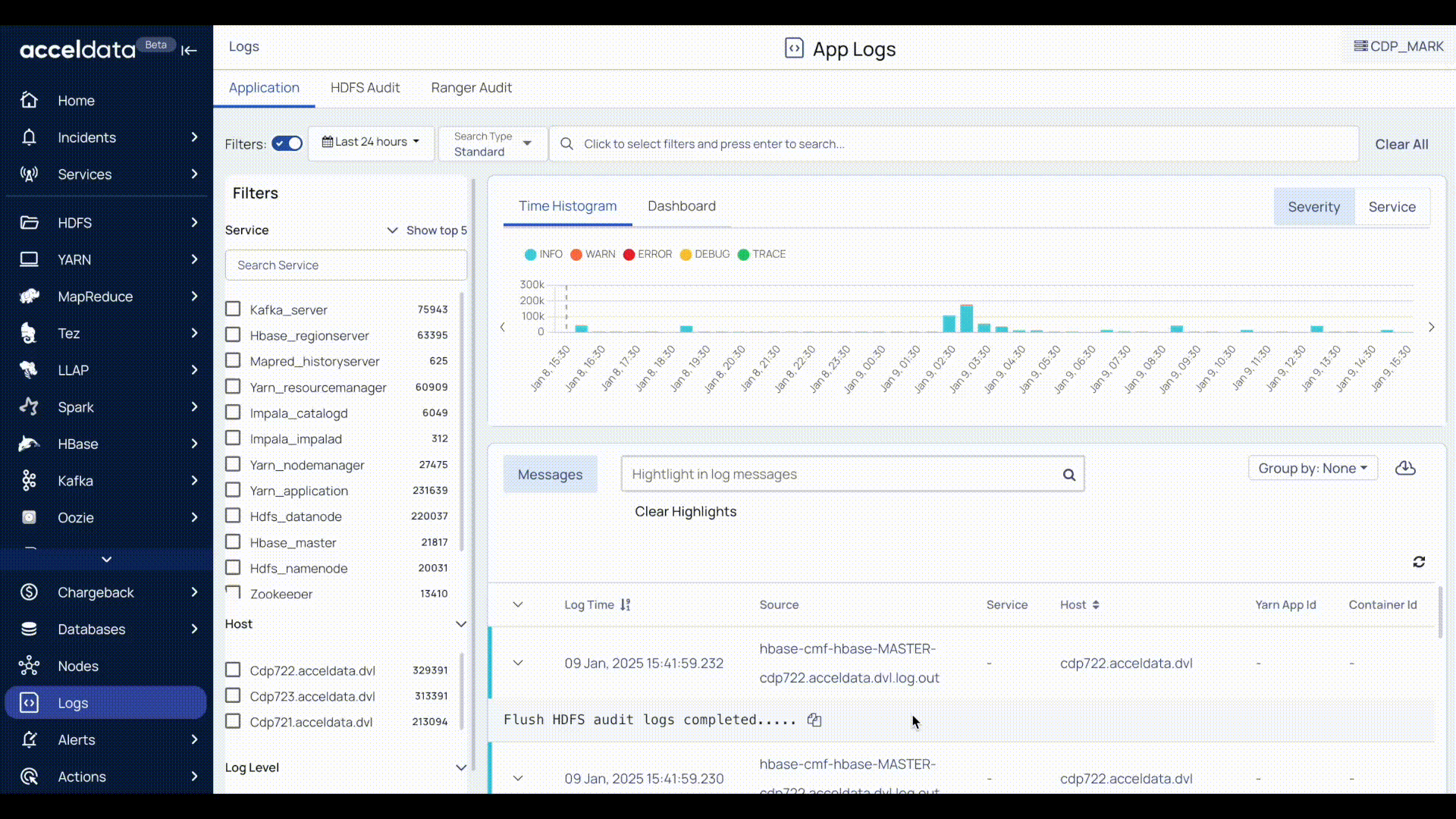Viewport: 1456px width, 819px height.
Task: Check the Kafka_server service filter
Action: pos(233,309)
